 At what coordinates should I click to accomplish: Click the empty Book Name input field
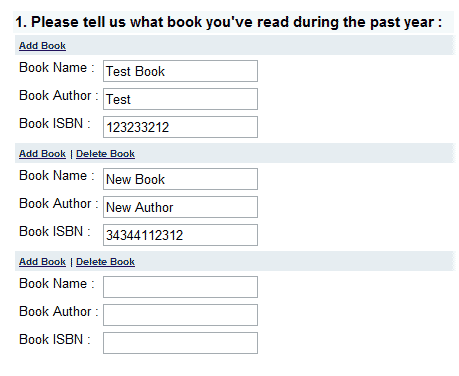(x=180, y=287)
